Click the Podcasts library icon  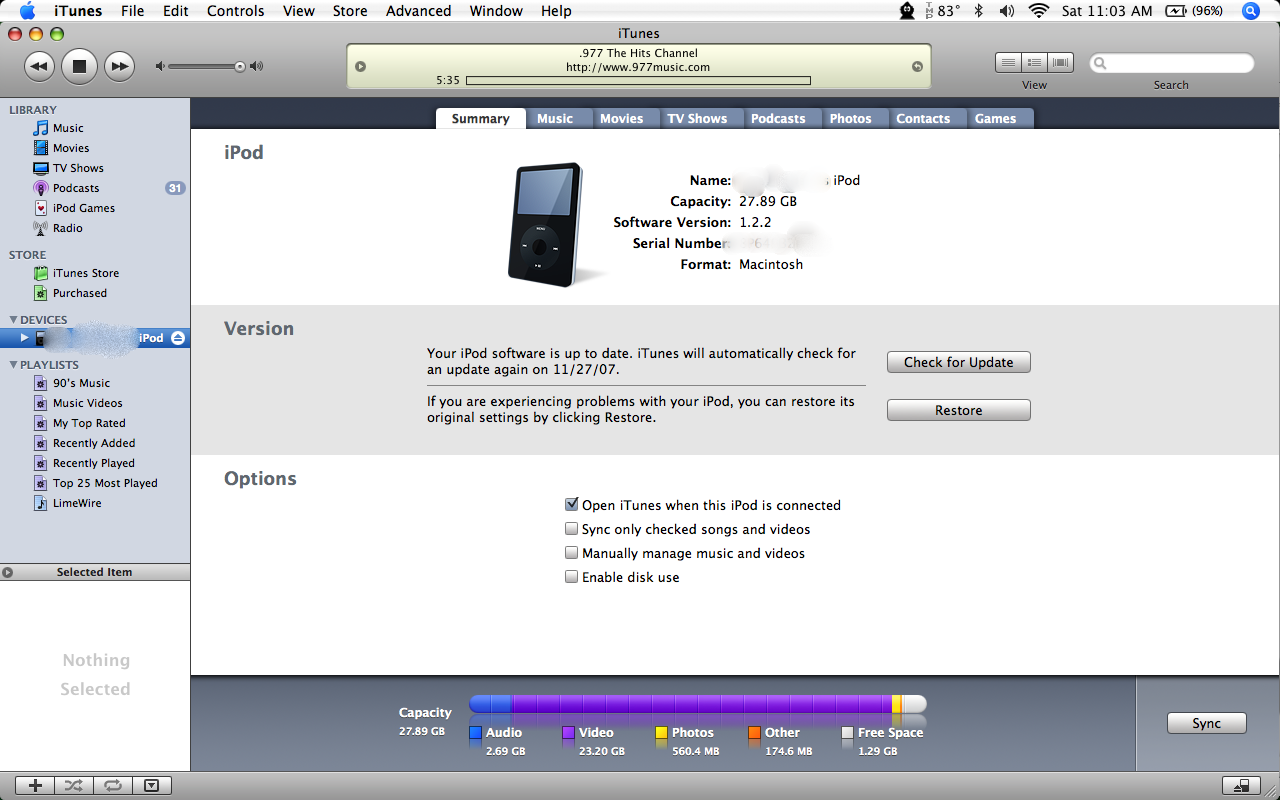41,188
